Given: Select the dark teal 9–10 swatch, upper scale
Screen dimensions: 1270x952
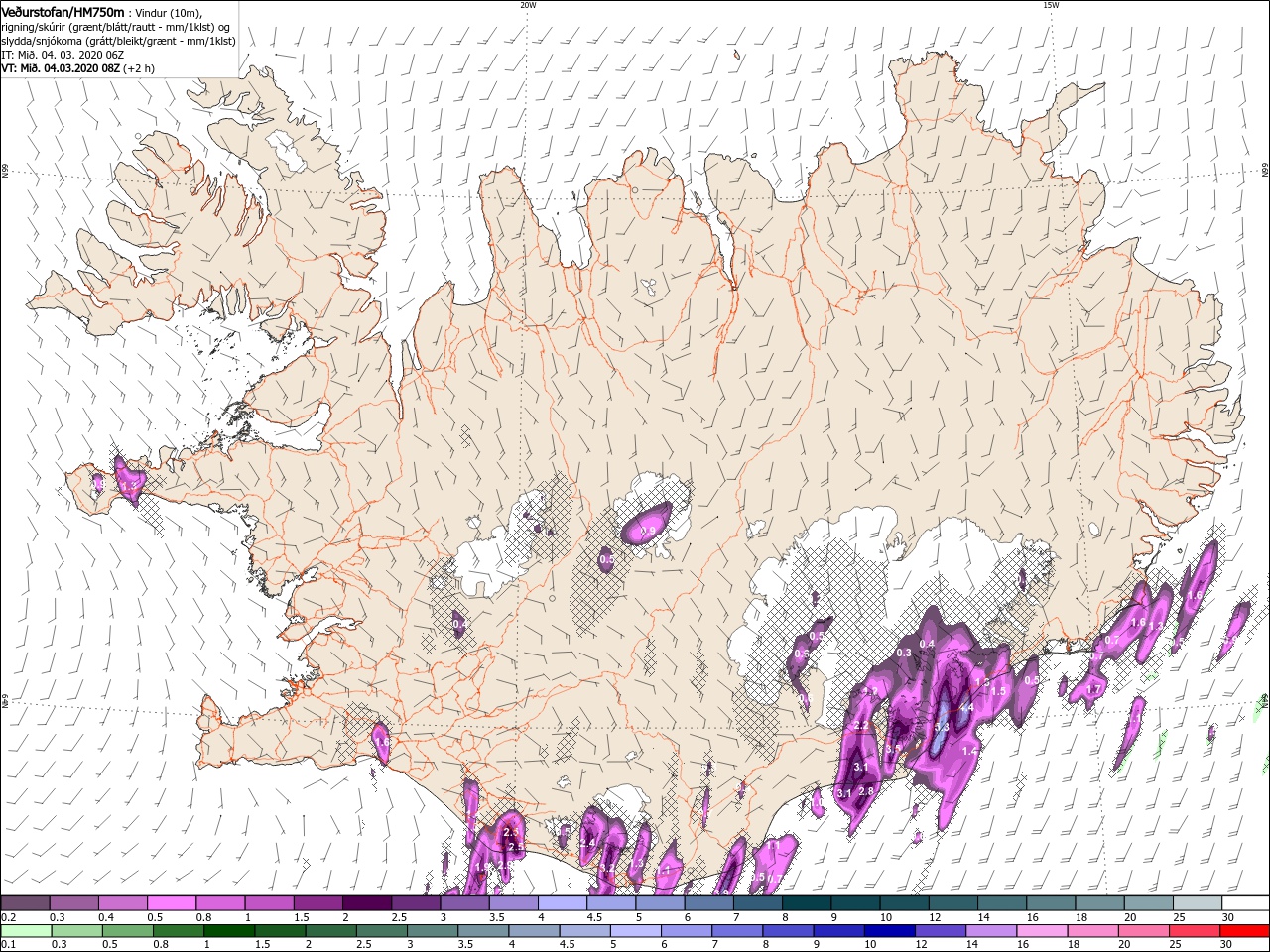Looking at the screenshot, I should (x=854, y=903).
